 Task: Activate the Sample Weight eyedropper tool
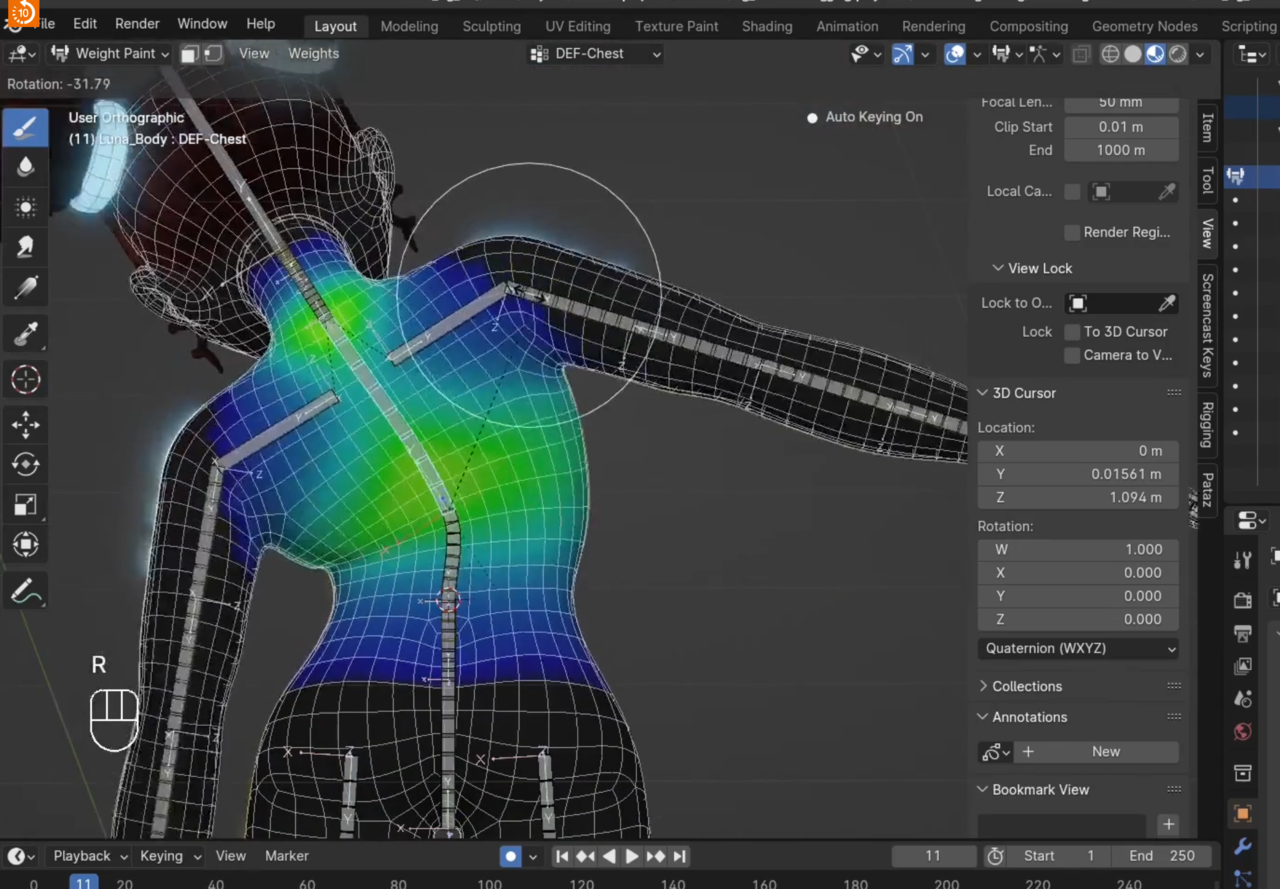point(26,334)
